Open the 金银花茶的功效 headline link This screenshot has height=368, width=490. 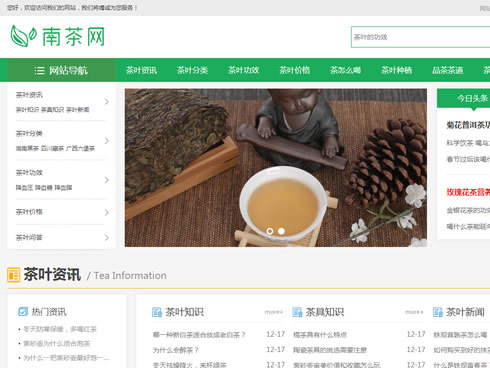[468, 210]
